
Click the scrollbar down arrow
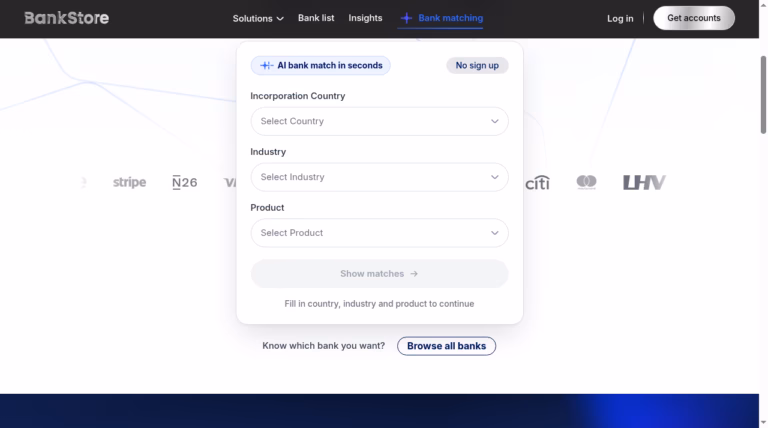coord(764,423)
